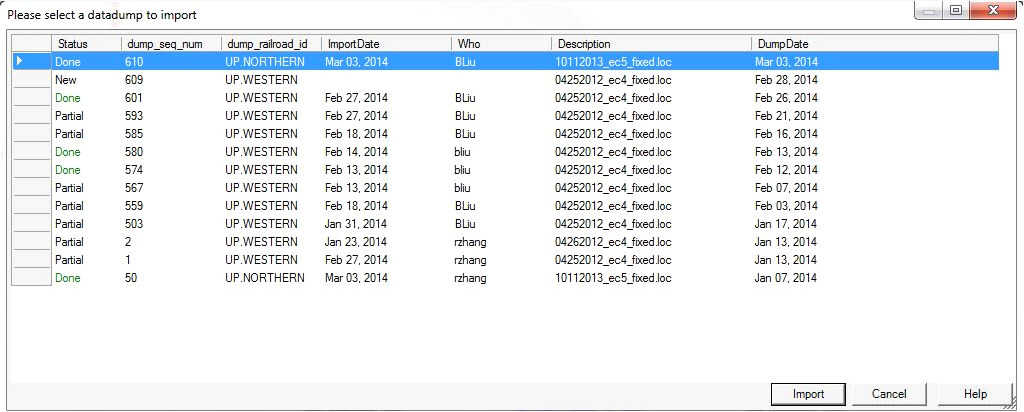This screenshot has height=412, width=1024.
Task: Open Help for this dialog
Action: 975,394
